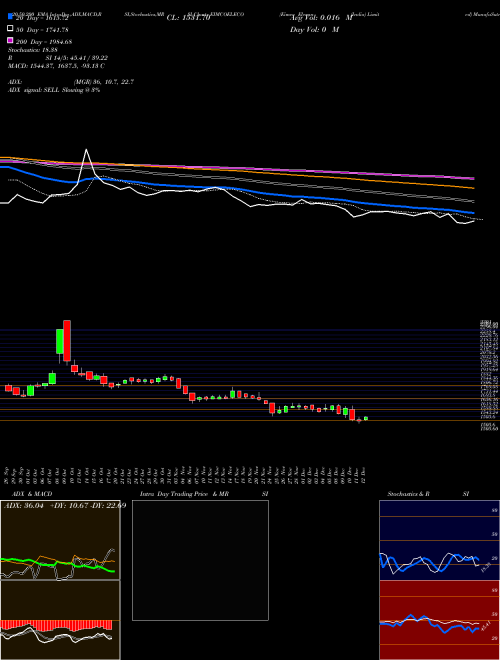
Task: Select the 'MACD: 1544.37, 1637.5, -93.13 C' line
Action: click(x=56, y=66)
